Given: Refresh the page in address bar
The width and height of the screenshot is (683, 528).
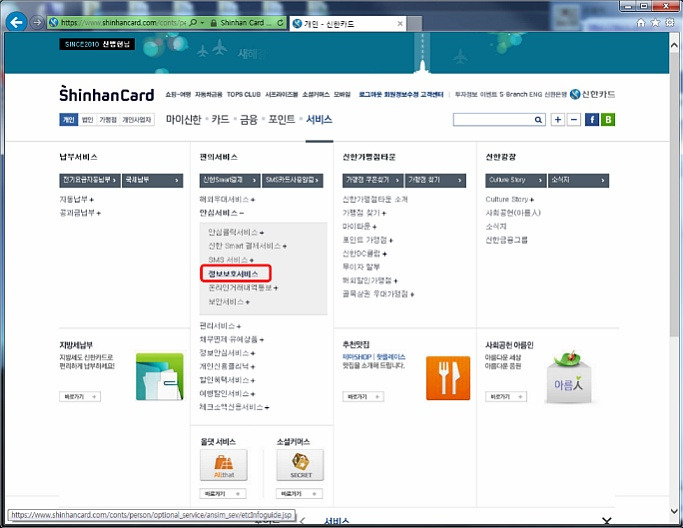Looking at the screenshot, I should (280, 23).
